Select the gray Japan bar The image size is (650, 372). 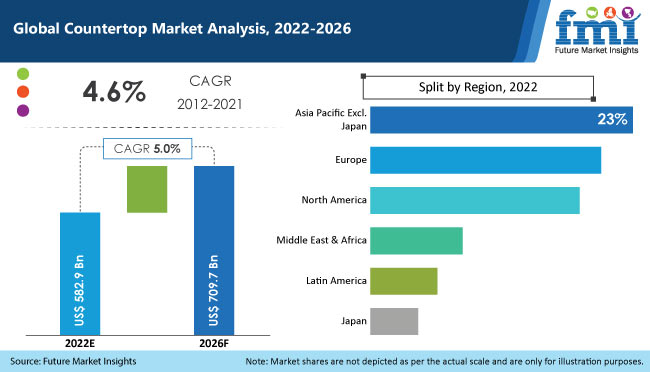coord(394,321)
